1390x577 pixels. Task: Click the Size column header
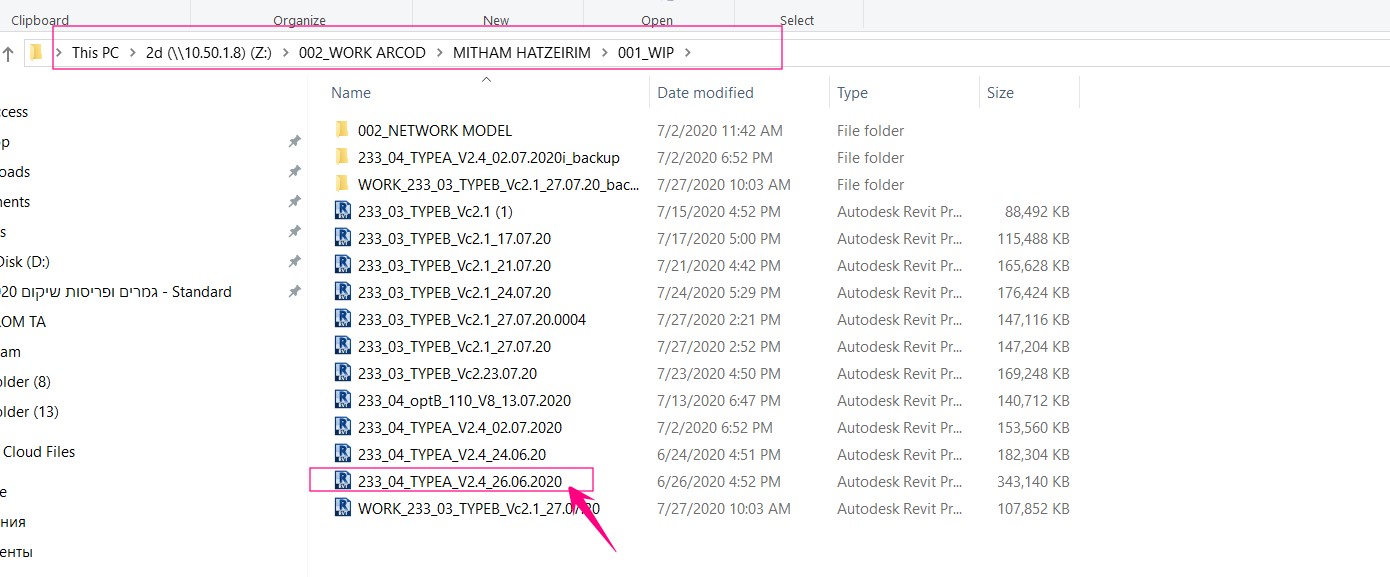coord(1000,93)
